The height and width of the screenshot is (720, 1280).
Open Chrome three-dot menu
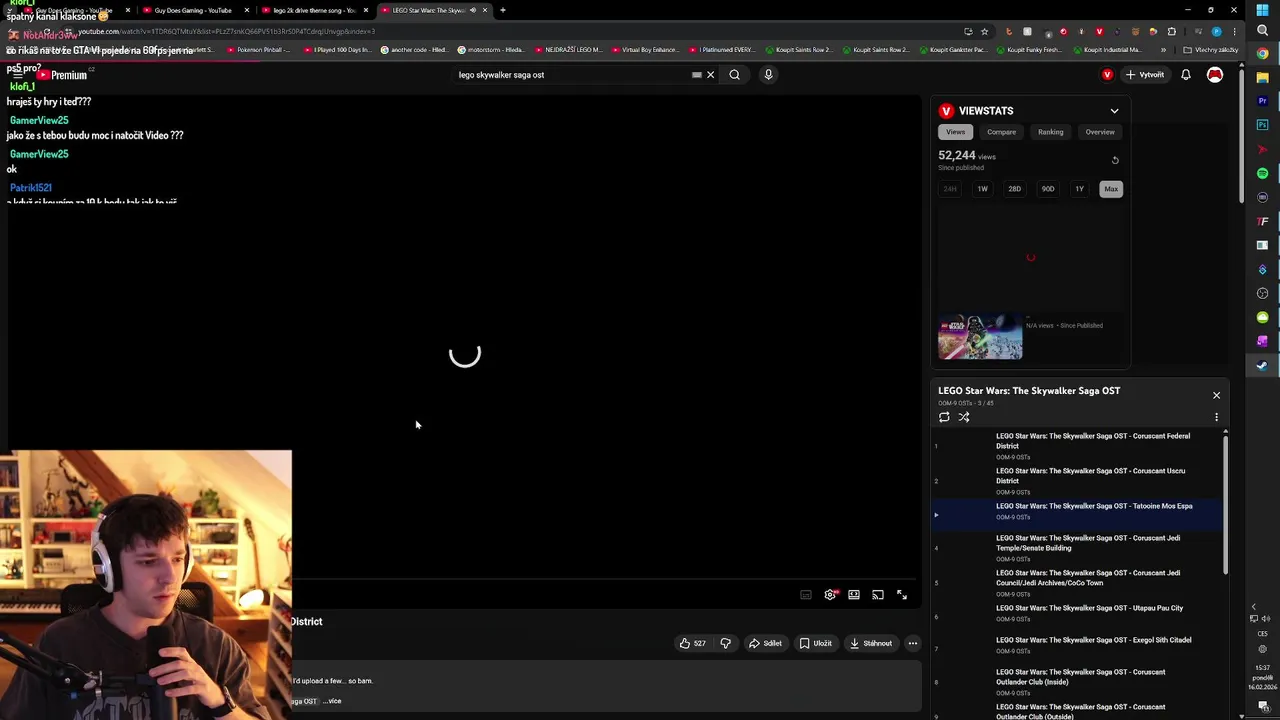tap(1234, 31)
